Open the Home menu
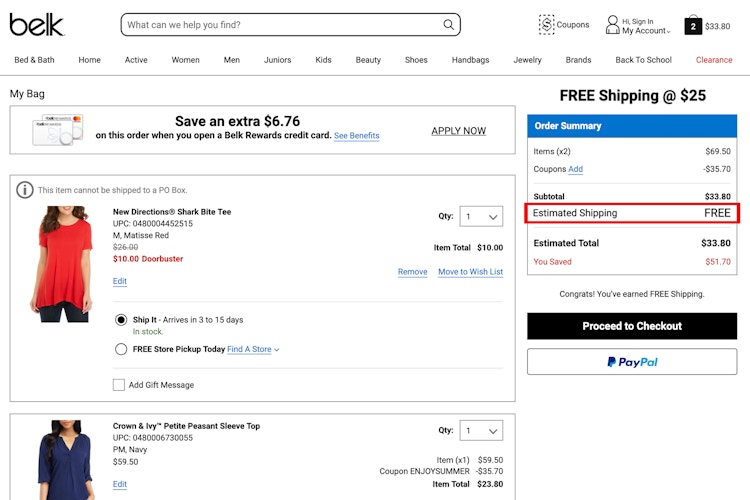Image resolution: width=750 pixels, height=500 pixels. coord(89,60)
